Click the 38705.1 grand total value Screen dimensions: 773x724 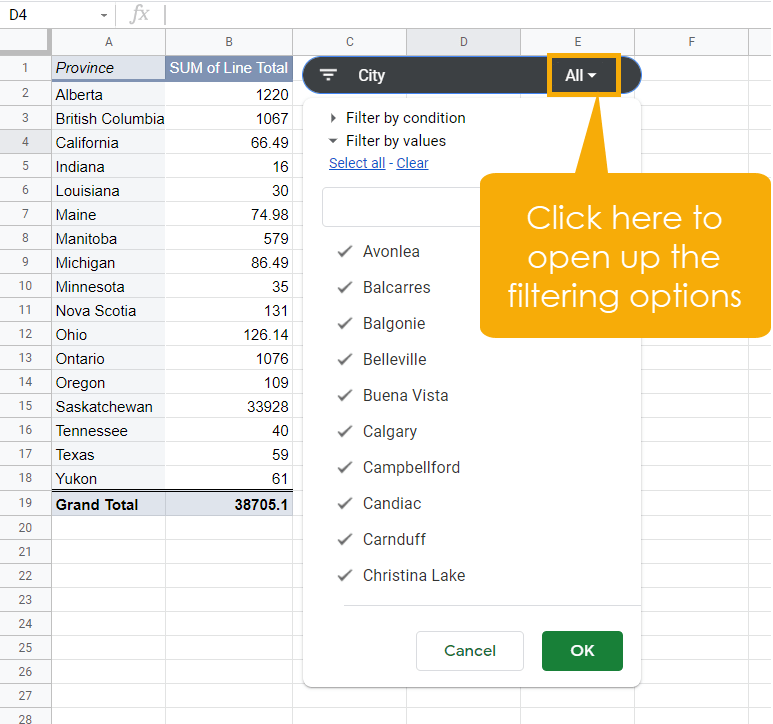(229, 504)
